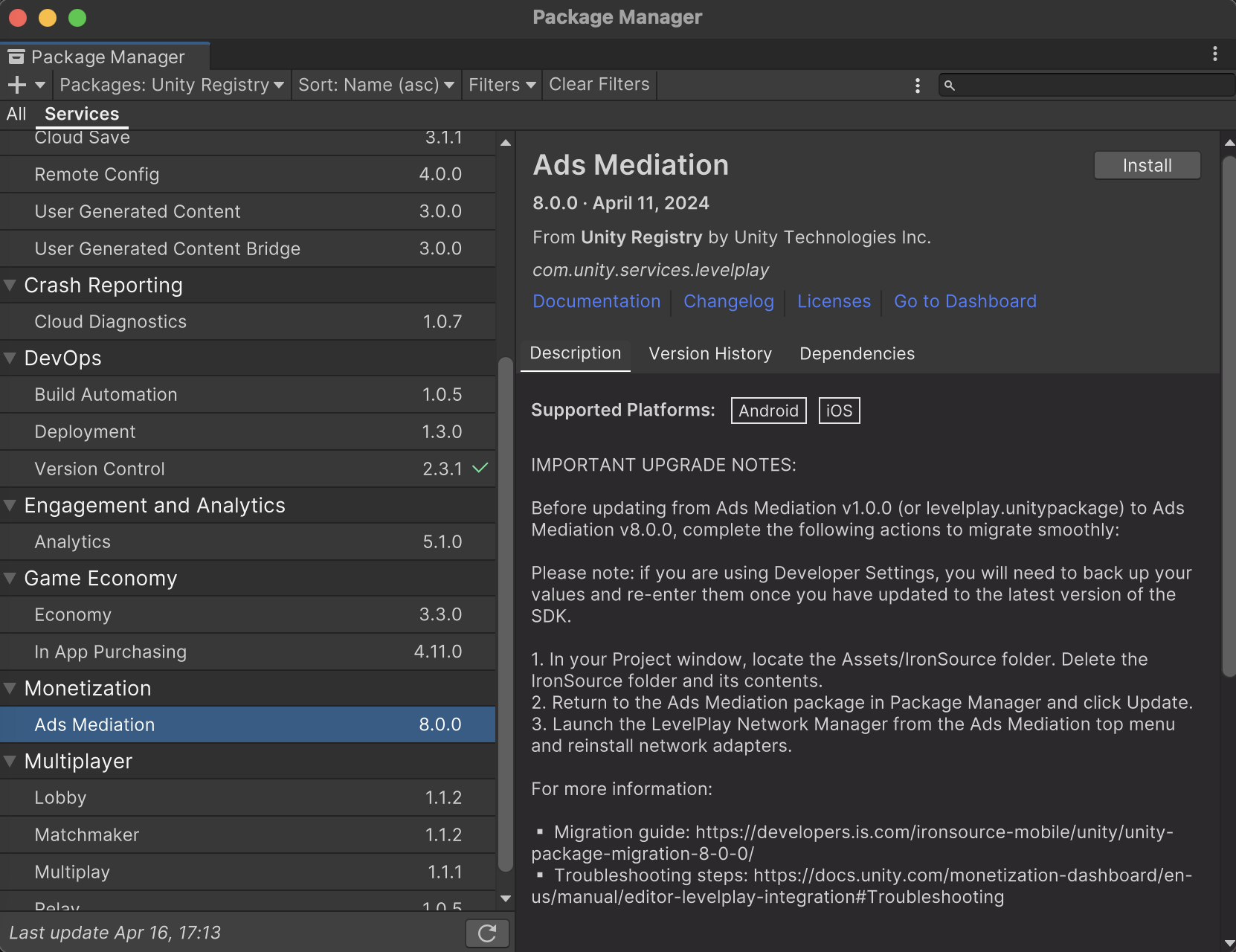Click the add package plus icon
Screen dimensions: 1236x952
(17, 85)
